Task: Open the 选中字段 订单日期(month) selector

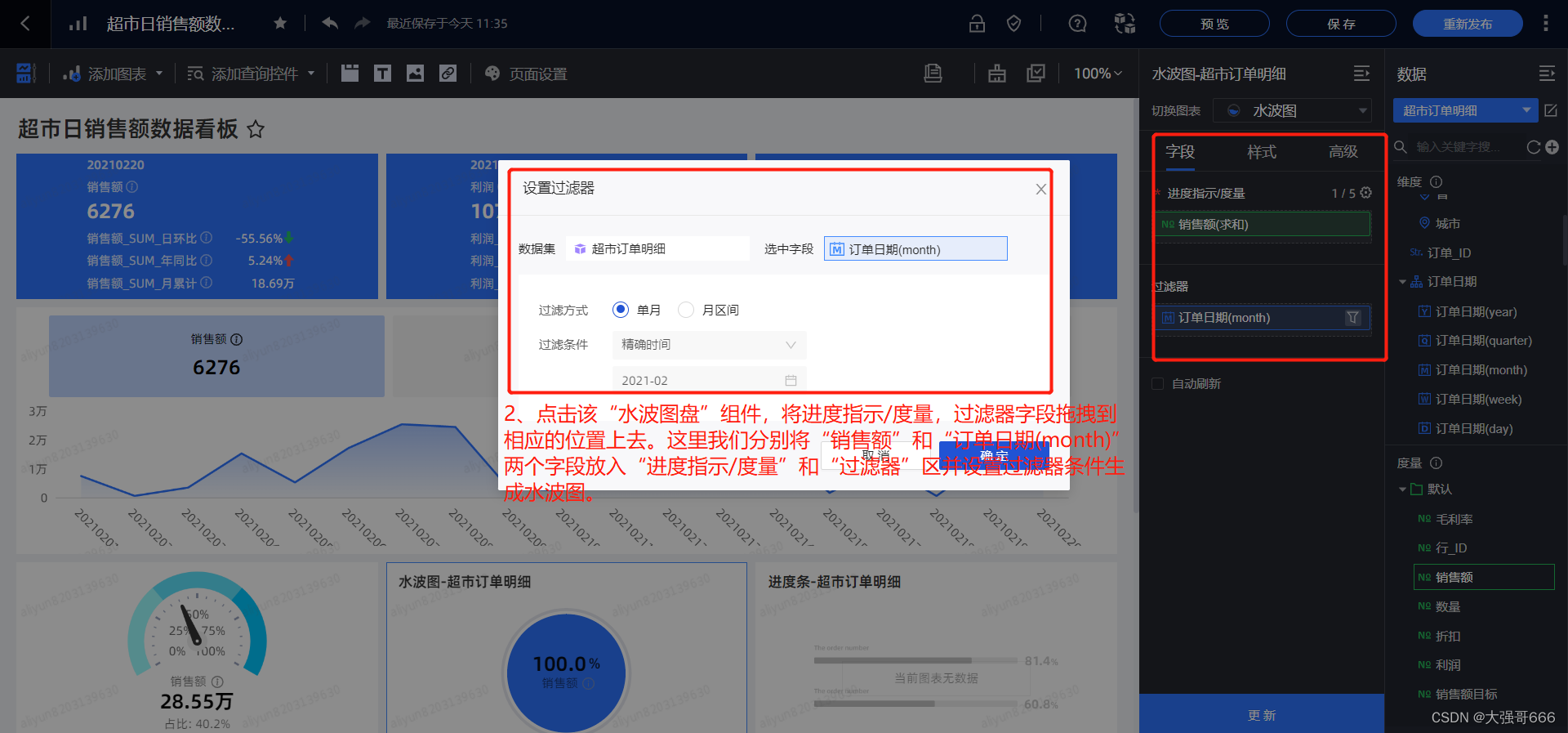Action: click(915, 248)
